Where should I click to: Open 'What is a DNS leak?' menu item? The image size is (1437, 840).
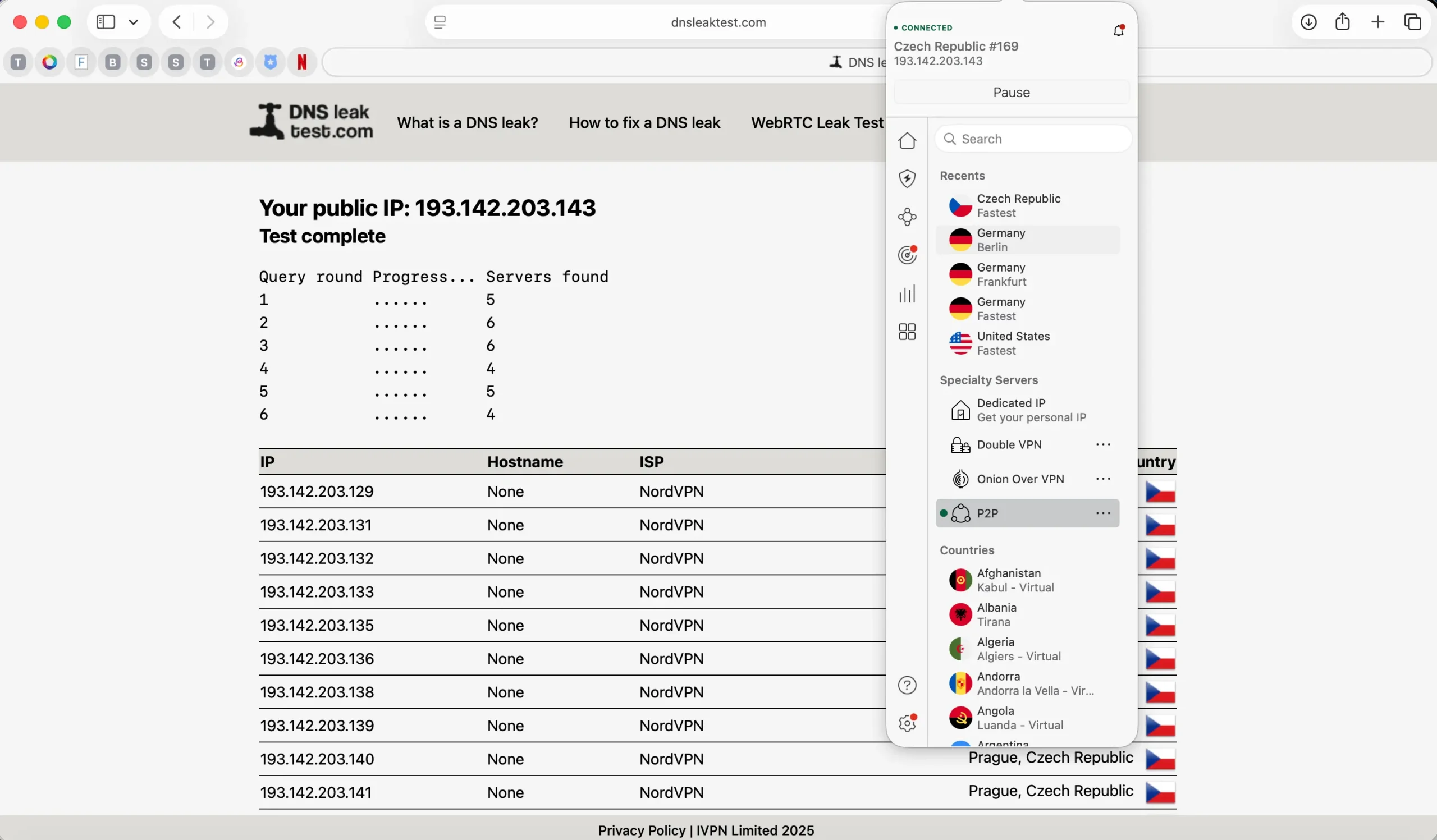coord(467,122)
